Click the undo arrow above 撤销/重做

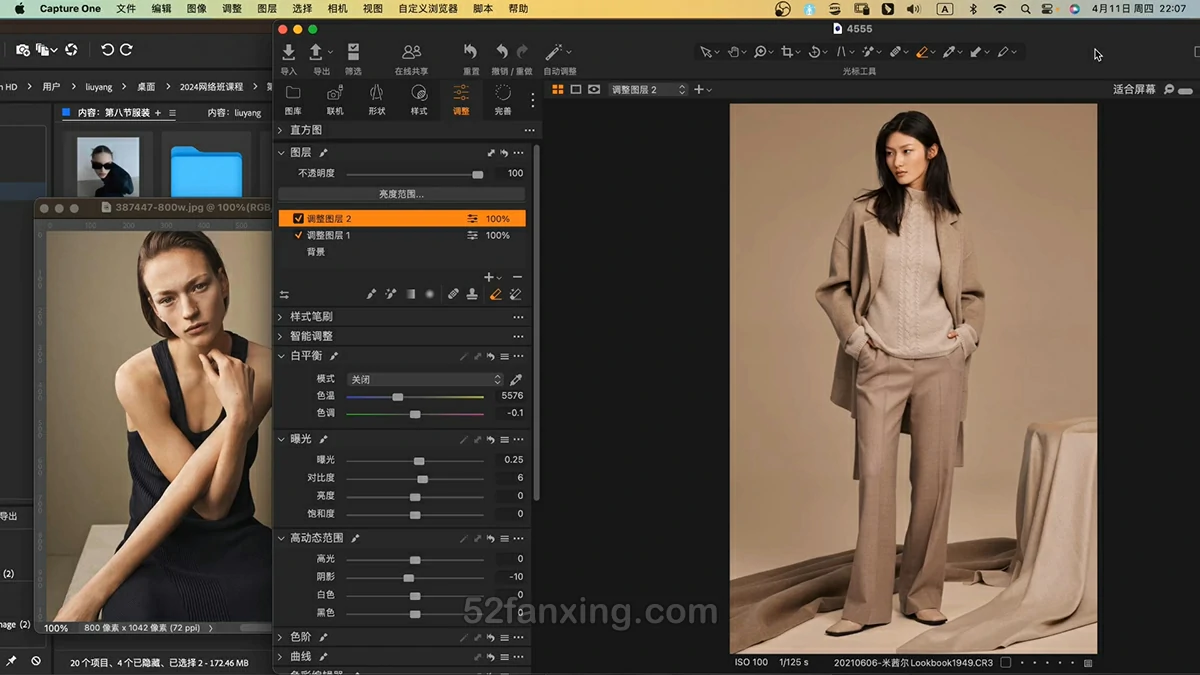click(502, 52)
